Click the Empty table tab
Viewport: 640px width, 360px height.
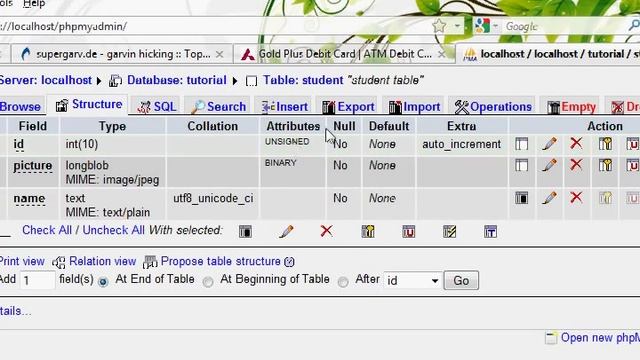(571, 107)
